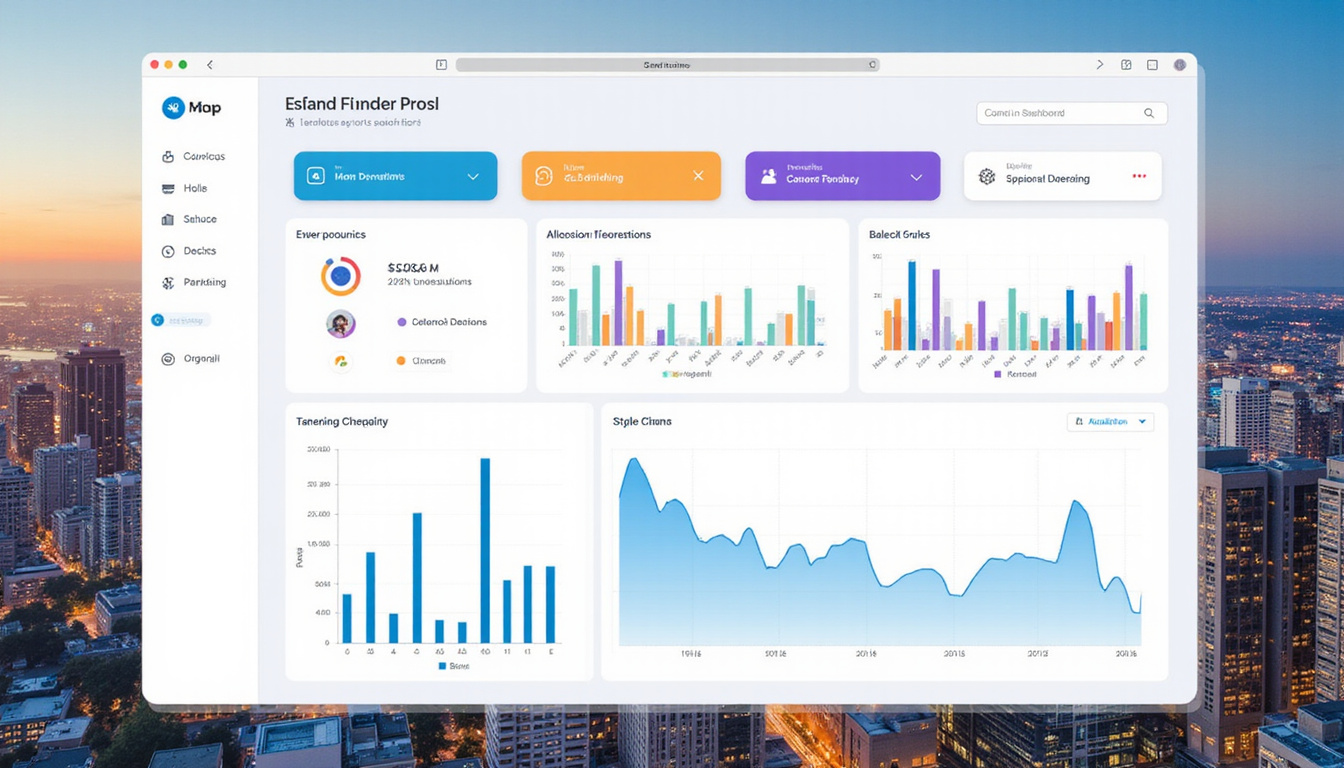This screenshot has width=1344, height=768.
Task: Expand the blue Mon Demations dropdown
Action: pos(473,176)
